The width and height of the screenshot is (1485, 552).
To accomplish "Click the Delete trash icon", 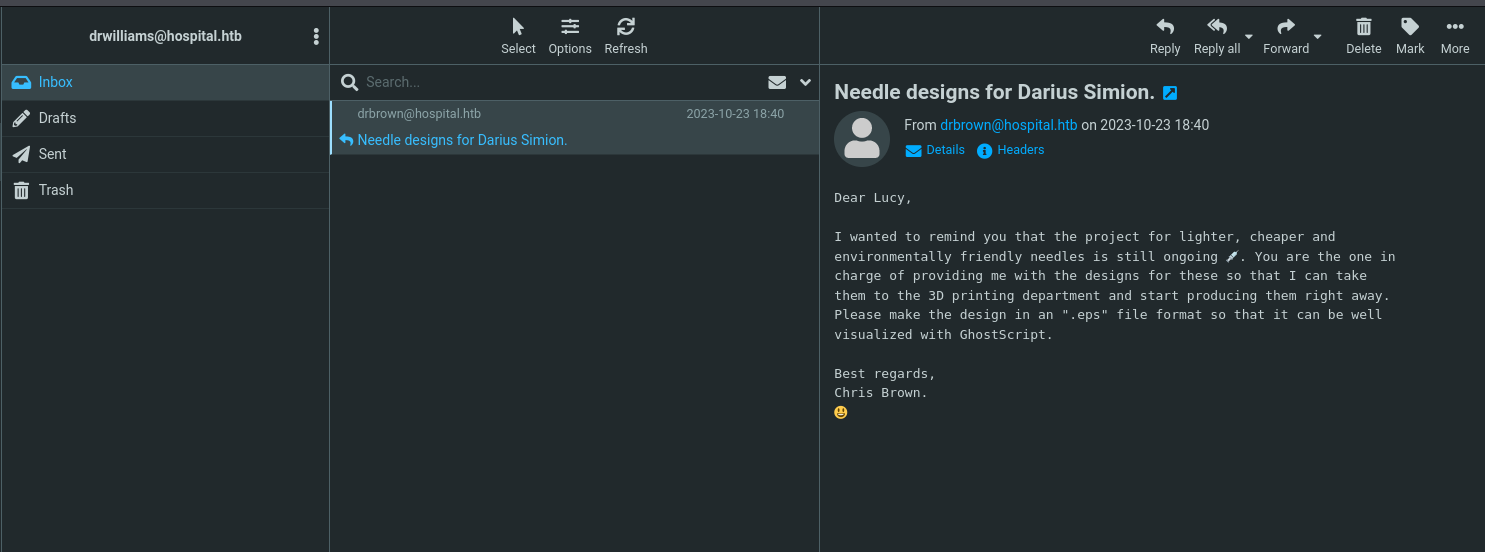I will [x=1363, y=36].
